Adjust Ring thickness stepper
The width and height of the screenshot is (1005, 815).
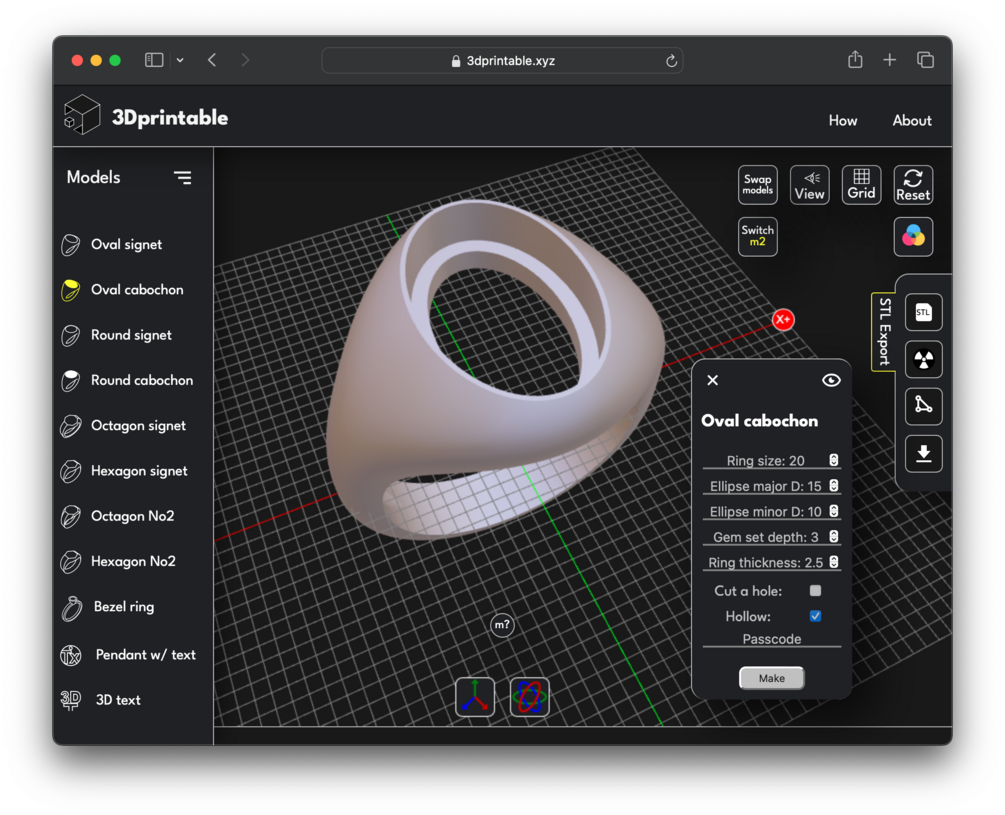834,562
